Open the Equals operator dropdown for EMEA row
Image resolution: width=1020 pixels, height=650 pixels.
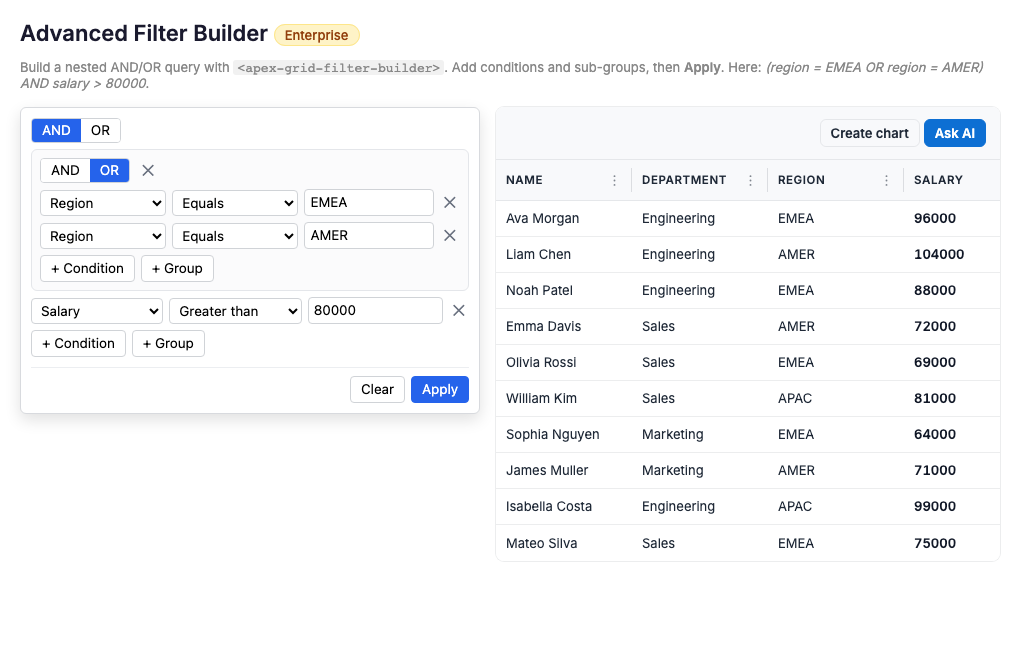[x=235, y=203]
